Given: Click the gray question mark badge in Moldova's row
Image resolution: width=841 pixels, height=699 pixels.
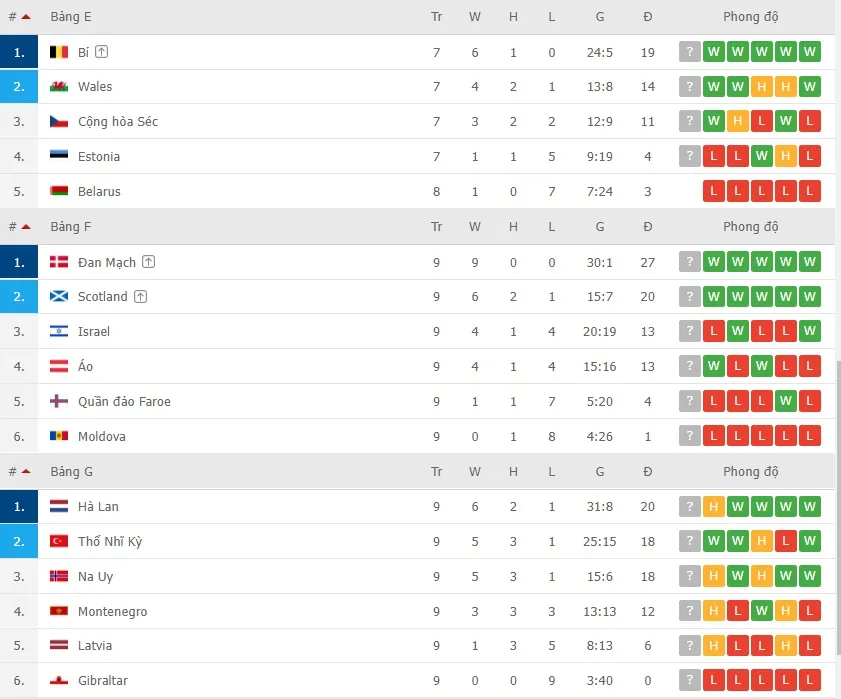Looking at the screenshot, I should (x=690, y=437).
